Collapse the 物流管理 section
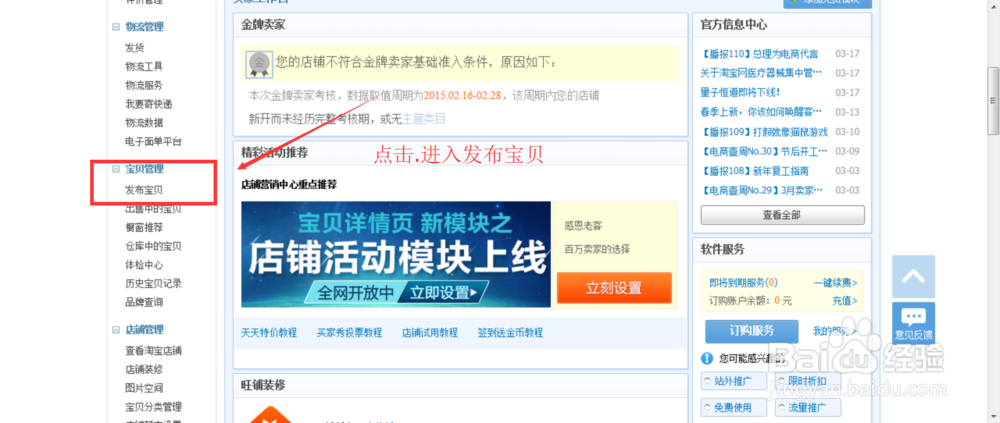The width and height of the screenshot is (1000, 423). click(116, 27)
